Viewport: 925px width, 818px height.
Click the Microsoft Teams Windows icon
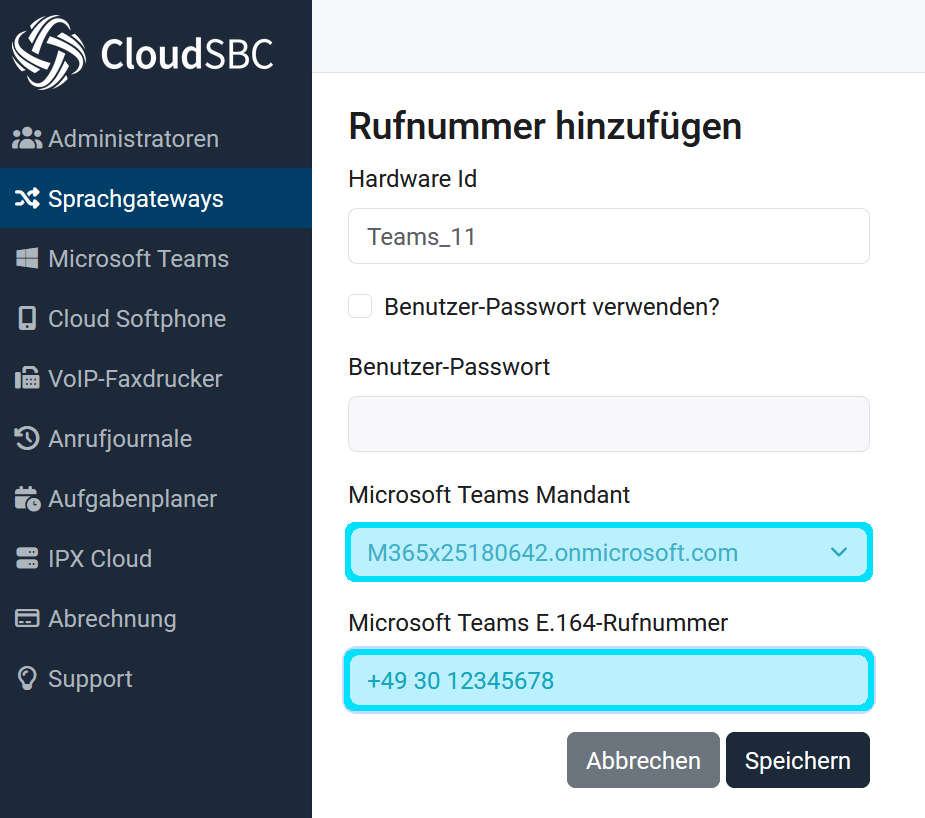[x=27, y=259]
